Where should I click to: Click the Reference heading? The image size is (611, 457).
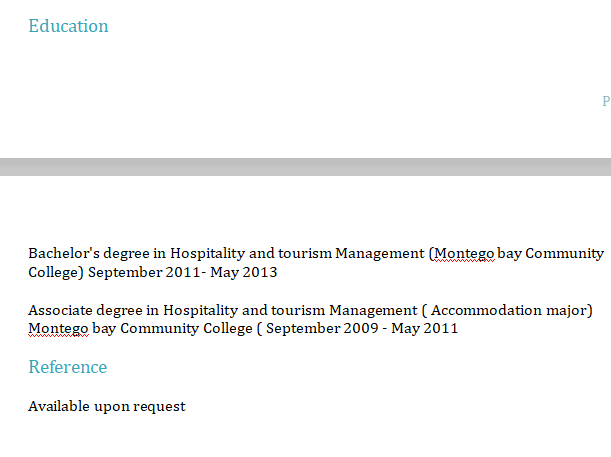coord(67,367)
